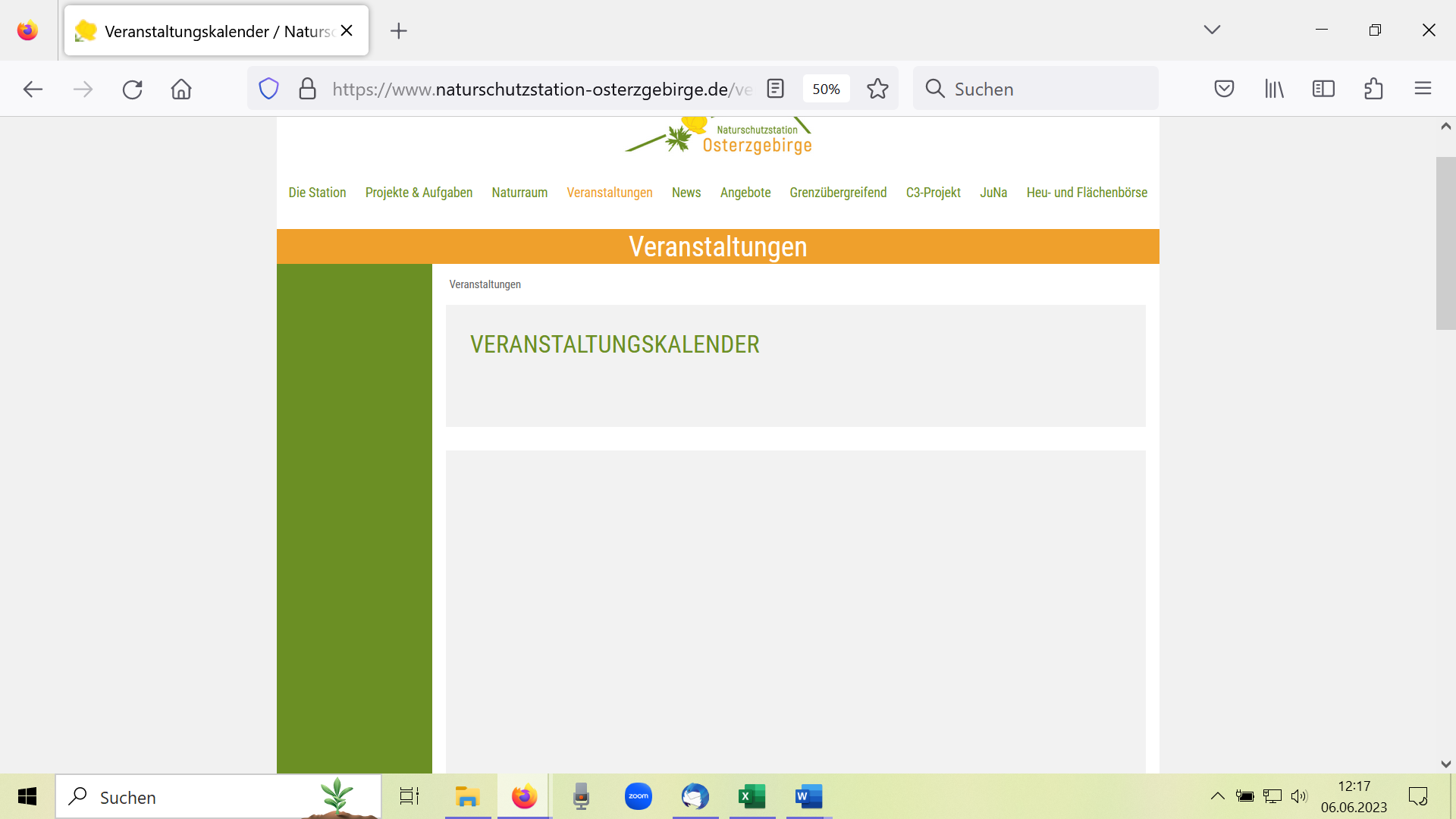The width and height of the screenshot is (1456, 819).
Task: Open Firefox application hamburger menu
Action: 1423,89
